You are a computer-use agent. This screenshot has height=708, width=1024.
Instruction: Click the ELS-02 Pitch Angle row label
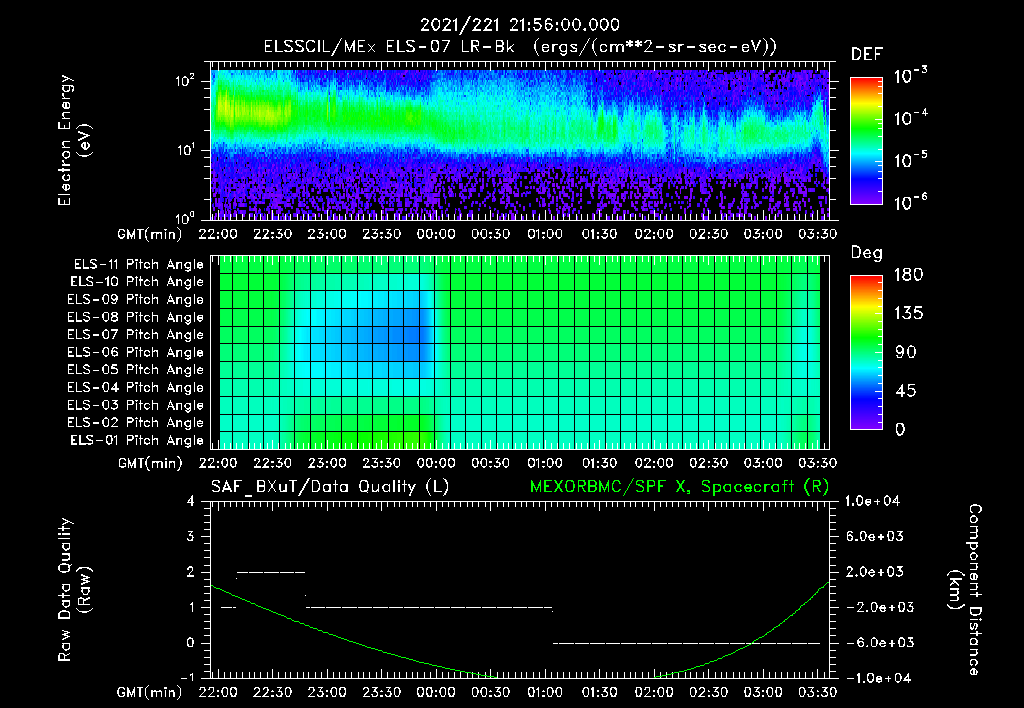coord(136,423)
